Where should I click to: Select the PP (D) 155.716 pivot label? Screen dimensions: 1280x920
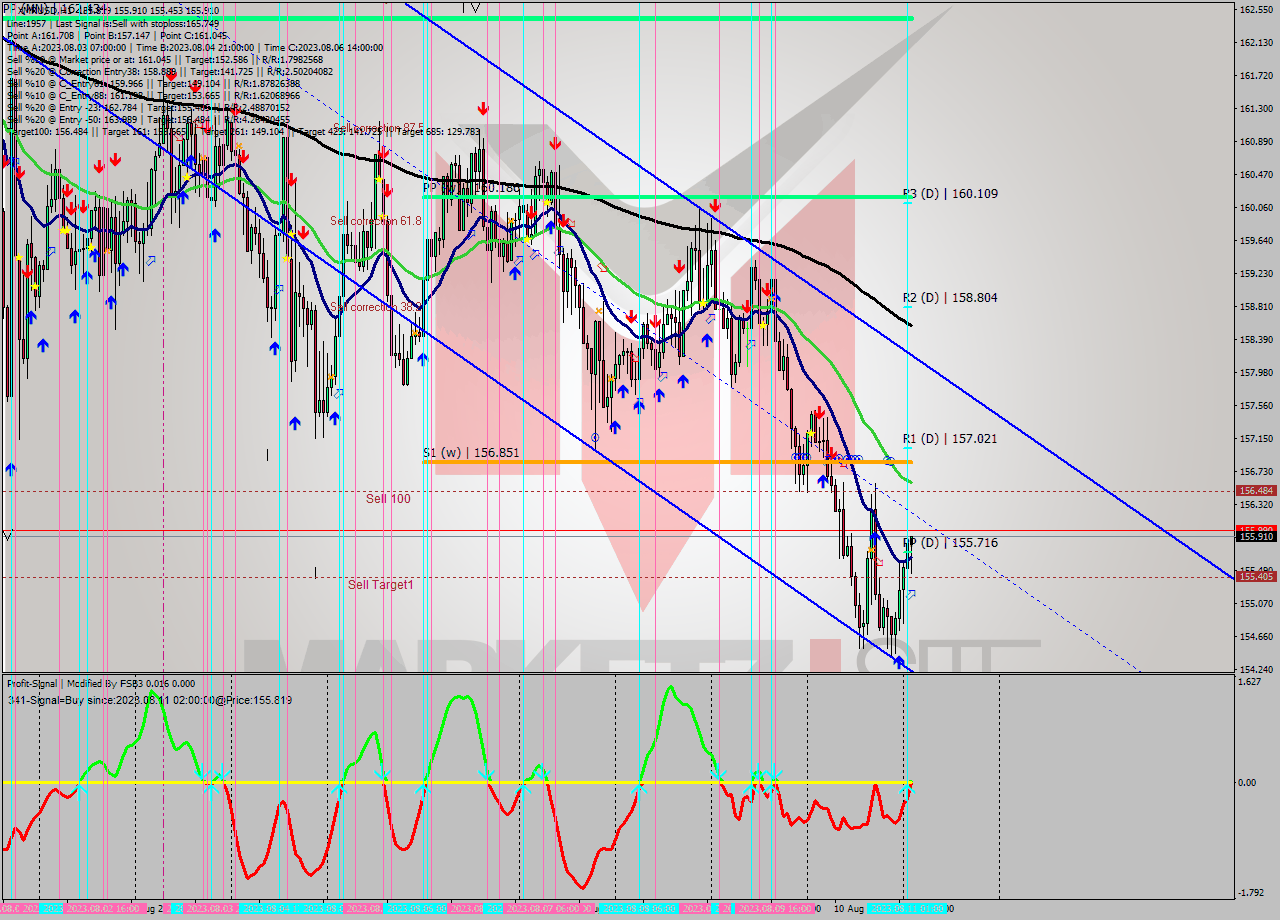pyautogui.click(x=951, y=543)
